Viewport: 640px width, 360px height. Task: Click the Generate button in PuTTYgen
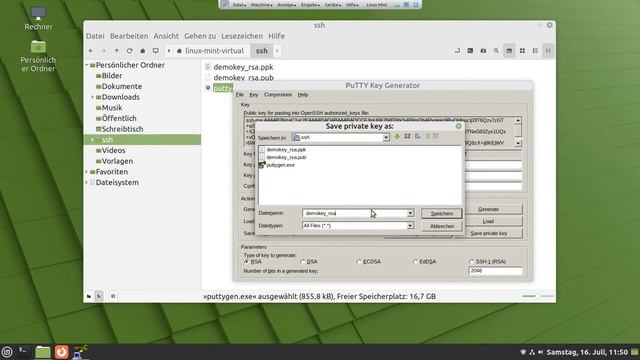pos(488,209)
